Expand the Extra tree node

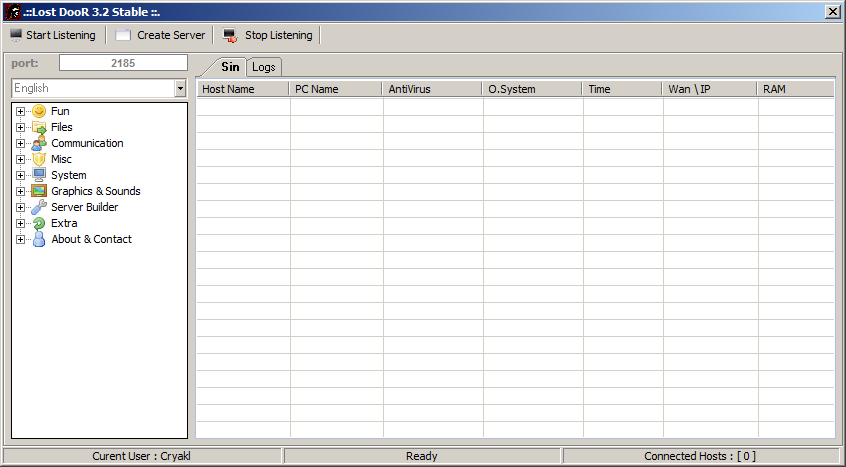point(20,223)
